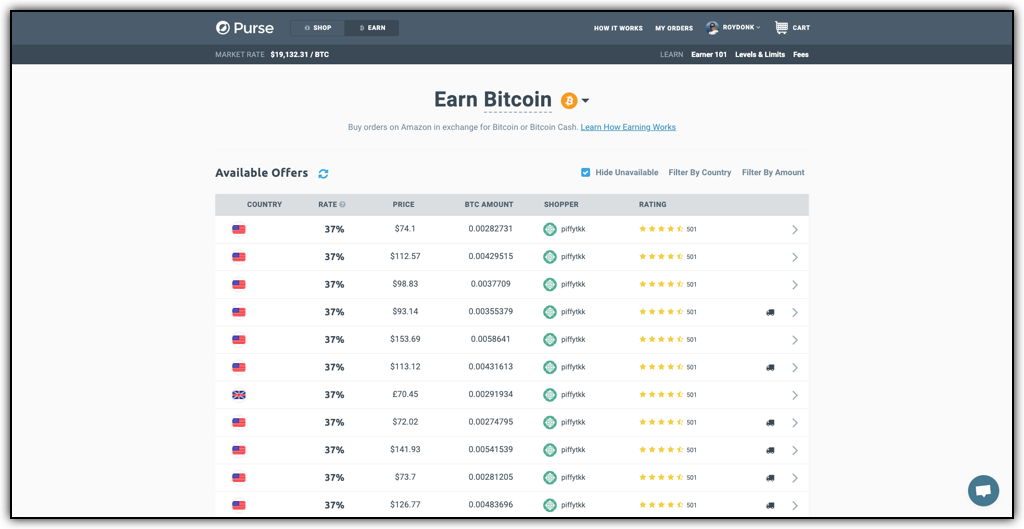The image size is (1024, 529).
Task: Click the truck icon in $73.7 row
Action: pos(770,478)
